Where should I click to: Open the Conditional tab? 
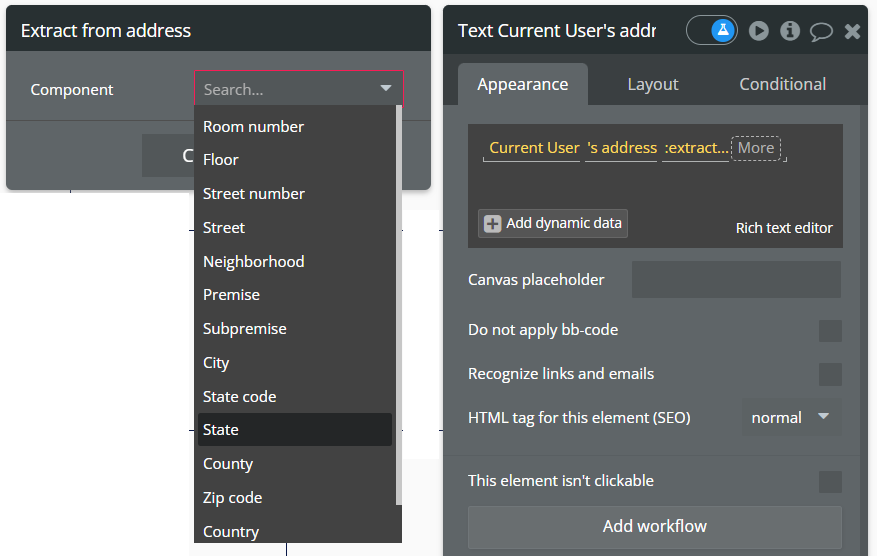(x=782, y=84)
